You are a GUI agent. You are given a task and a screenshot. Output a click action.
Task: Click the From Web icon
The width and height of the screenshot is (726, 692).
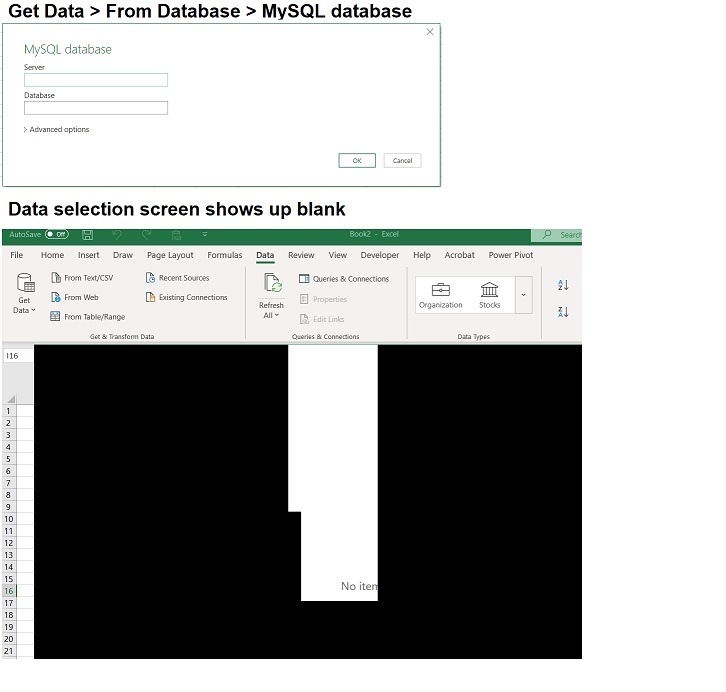(x=56, y=297)
